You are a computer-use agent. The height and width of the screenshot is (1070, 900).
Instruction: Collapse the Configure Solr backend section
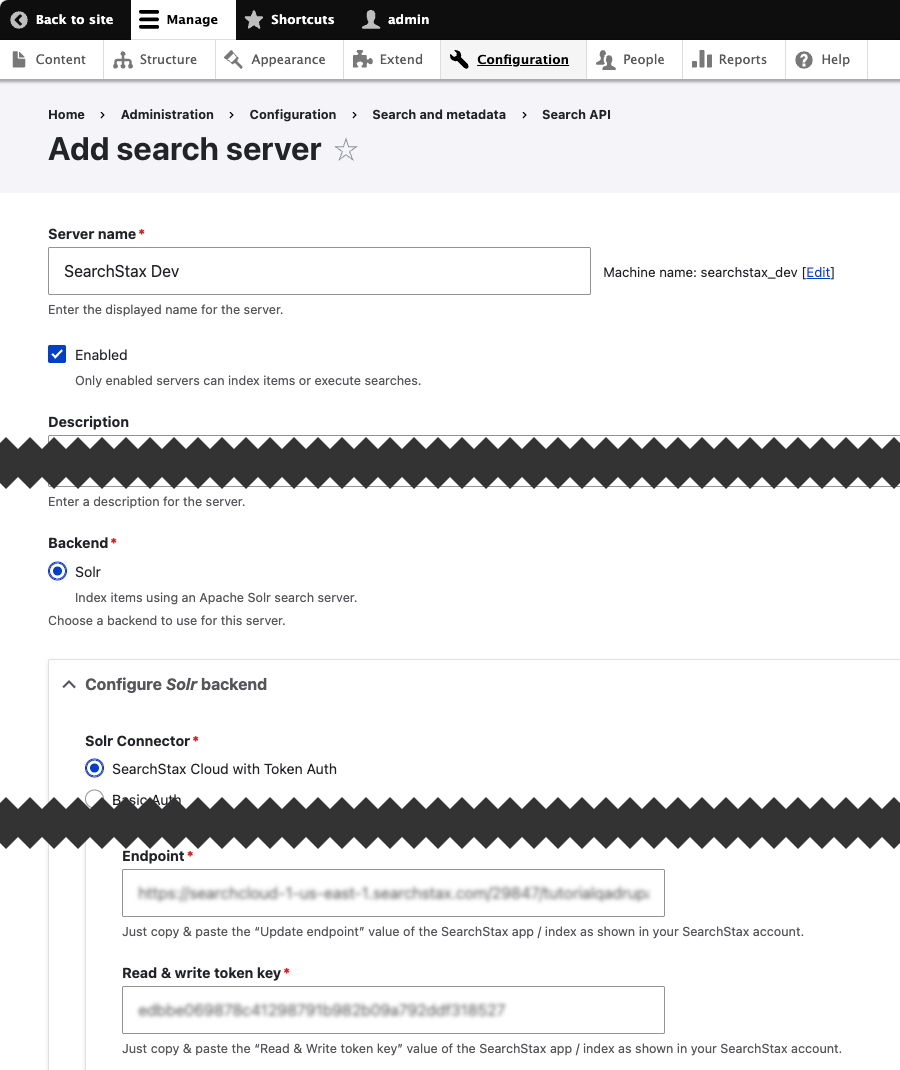pyautogui.click(x=69, y=684)
